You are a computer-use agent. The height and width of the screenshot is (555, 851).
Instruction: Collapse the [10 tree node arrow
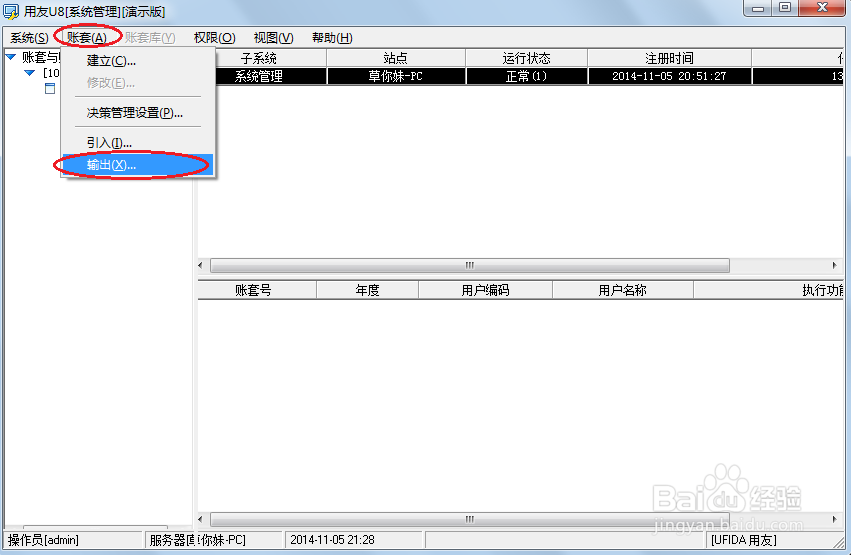tap(30, 73)
